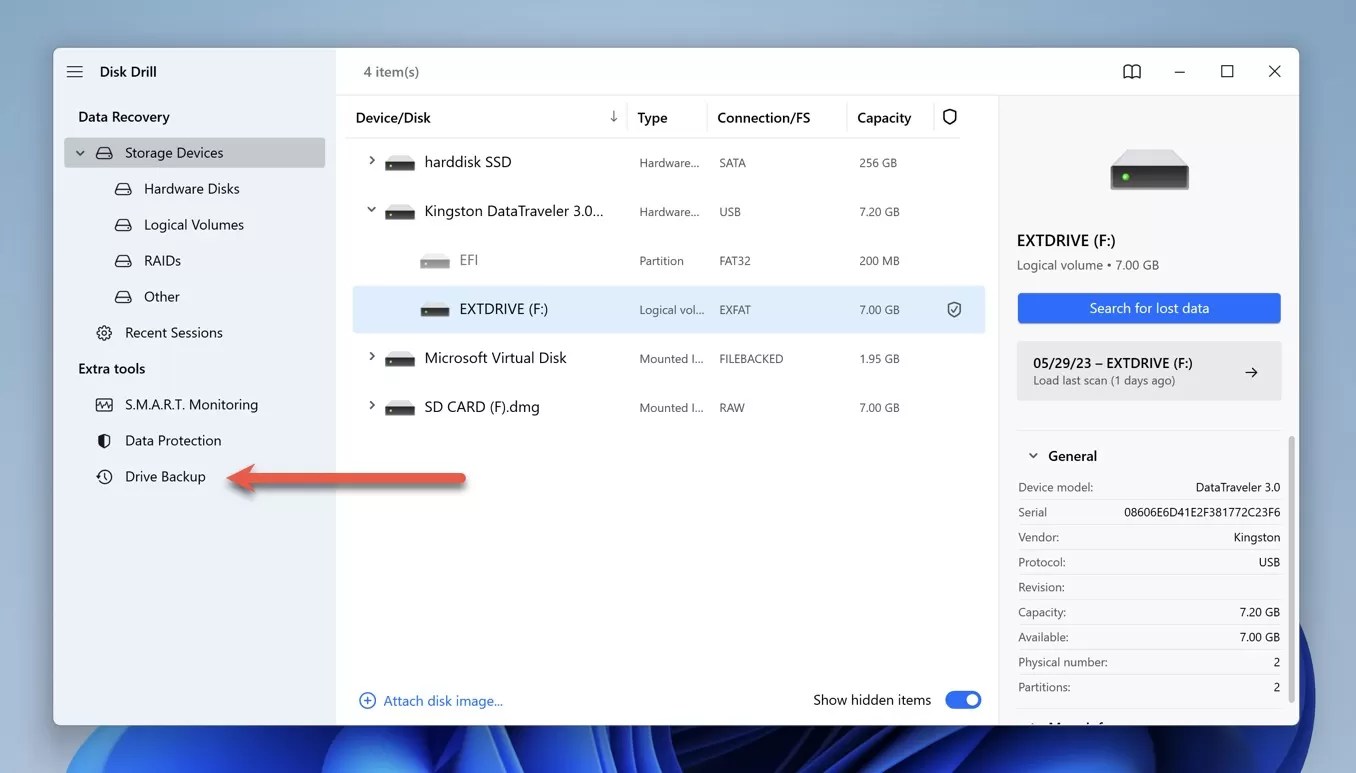Collapse the Kingston DataTraveler disk tree
1356x773 pixels.
(372, 211)
